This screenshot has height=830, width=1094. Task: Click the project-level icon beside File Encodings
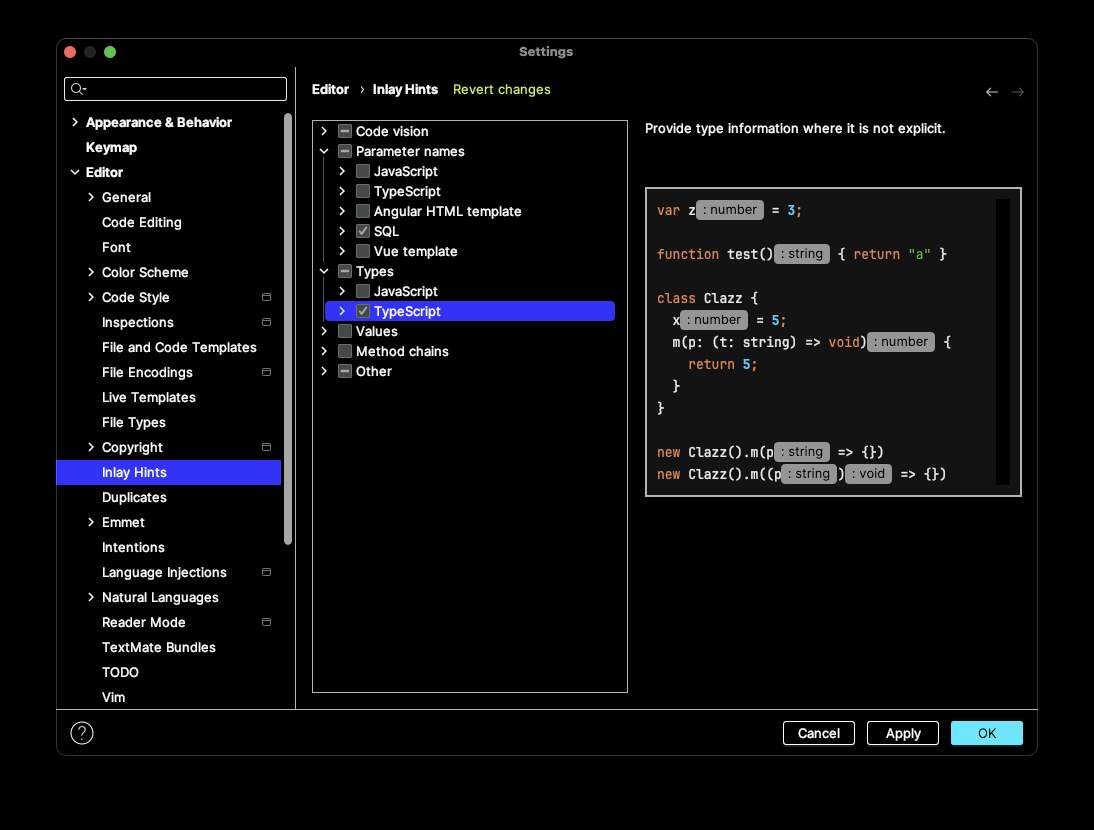click(267, 372)
